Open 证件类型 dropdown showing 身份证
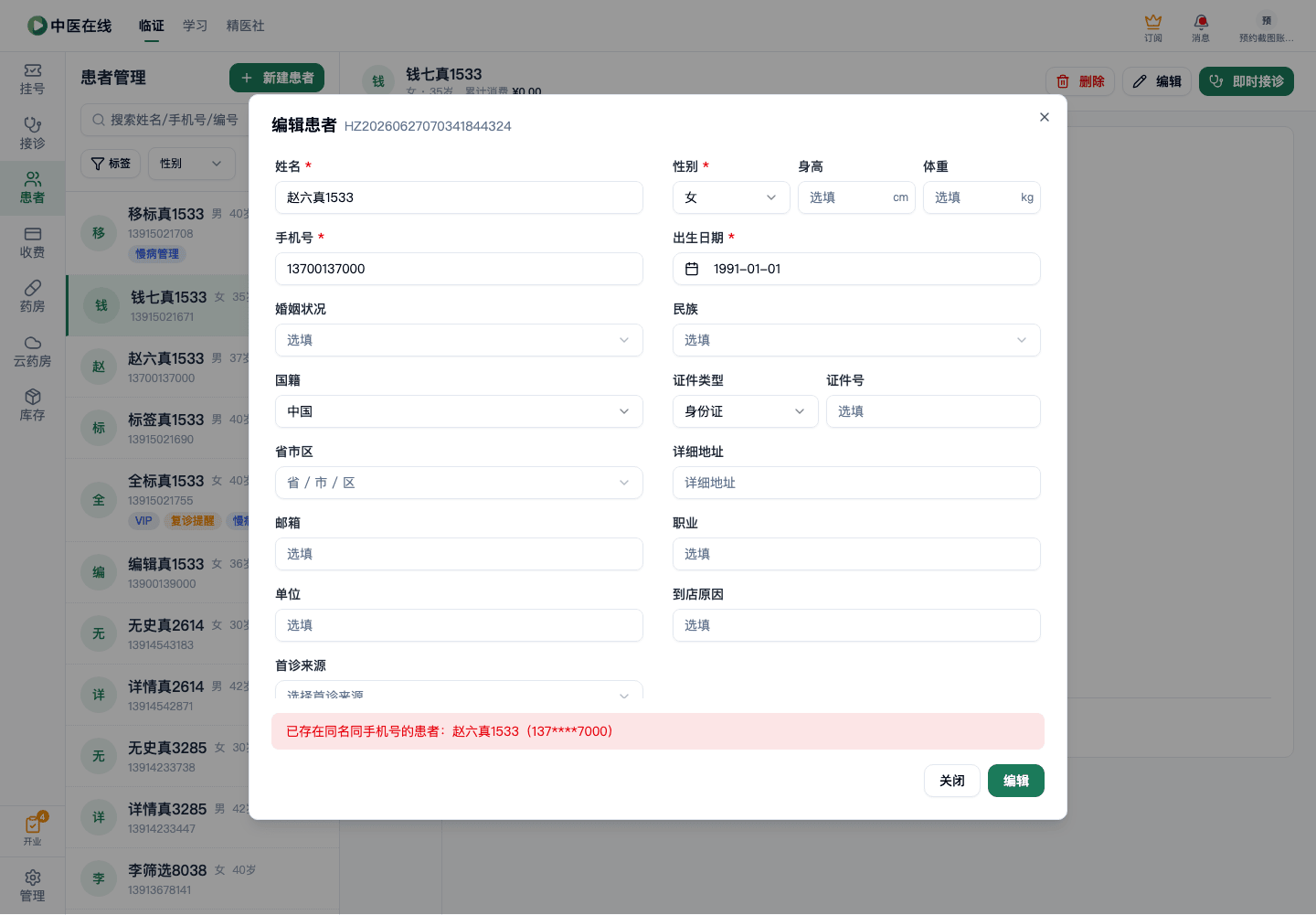This screenshot has width=1316, height=915. coord(746,411)
